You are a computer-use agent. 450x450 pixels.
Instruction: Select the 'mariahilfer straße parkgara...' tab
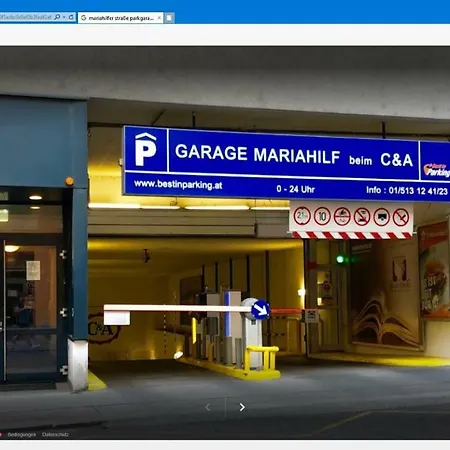click(121, 18)
